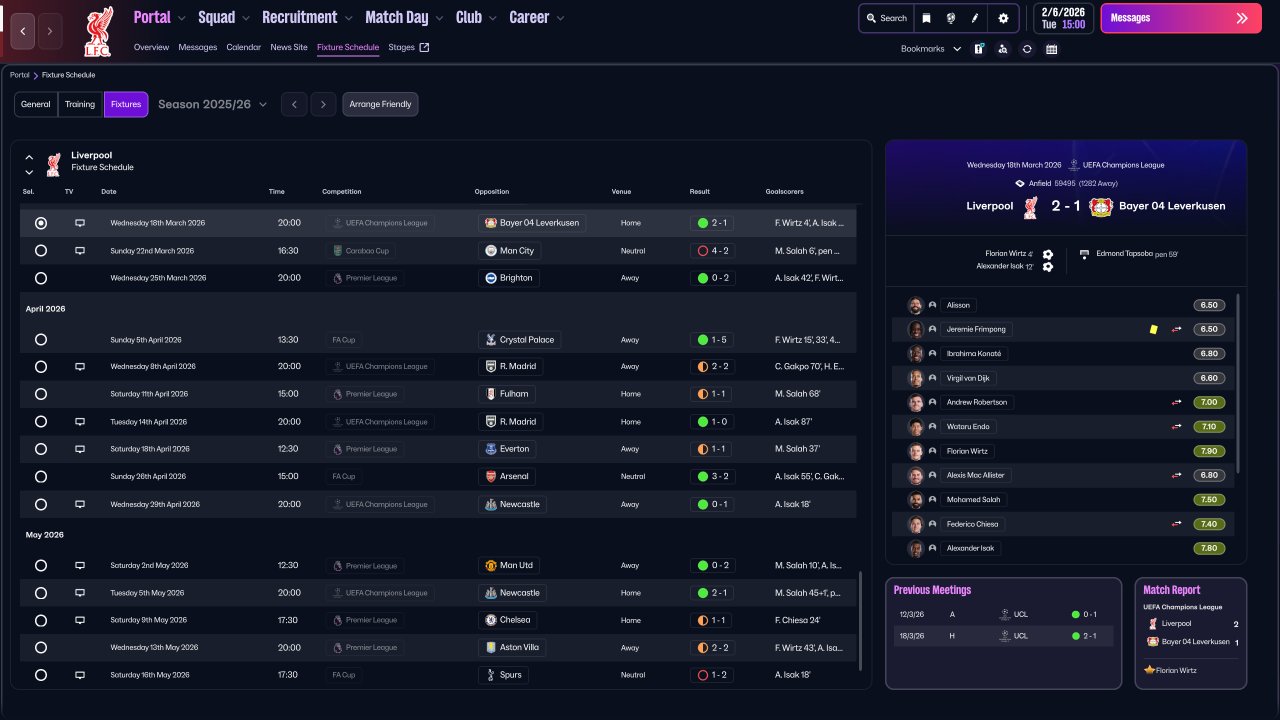Open the Overview sub-tab
Viewport: 1280px width, 720px height.
pos(151,47)
